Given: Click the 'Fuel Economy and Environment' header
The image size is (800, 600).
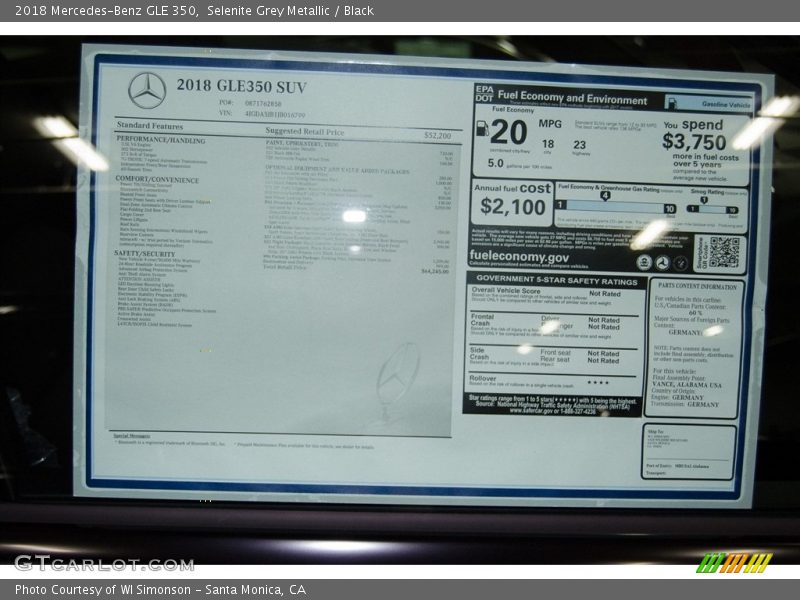Looking at the screenshot, I should (572, 97).
